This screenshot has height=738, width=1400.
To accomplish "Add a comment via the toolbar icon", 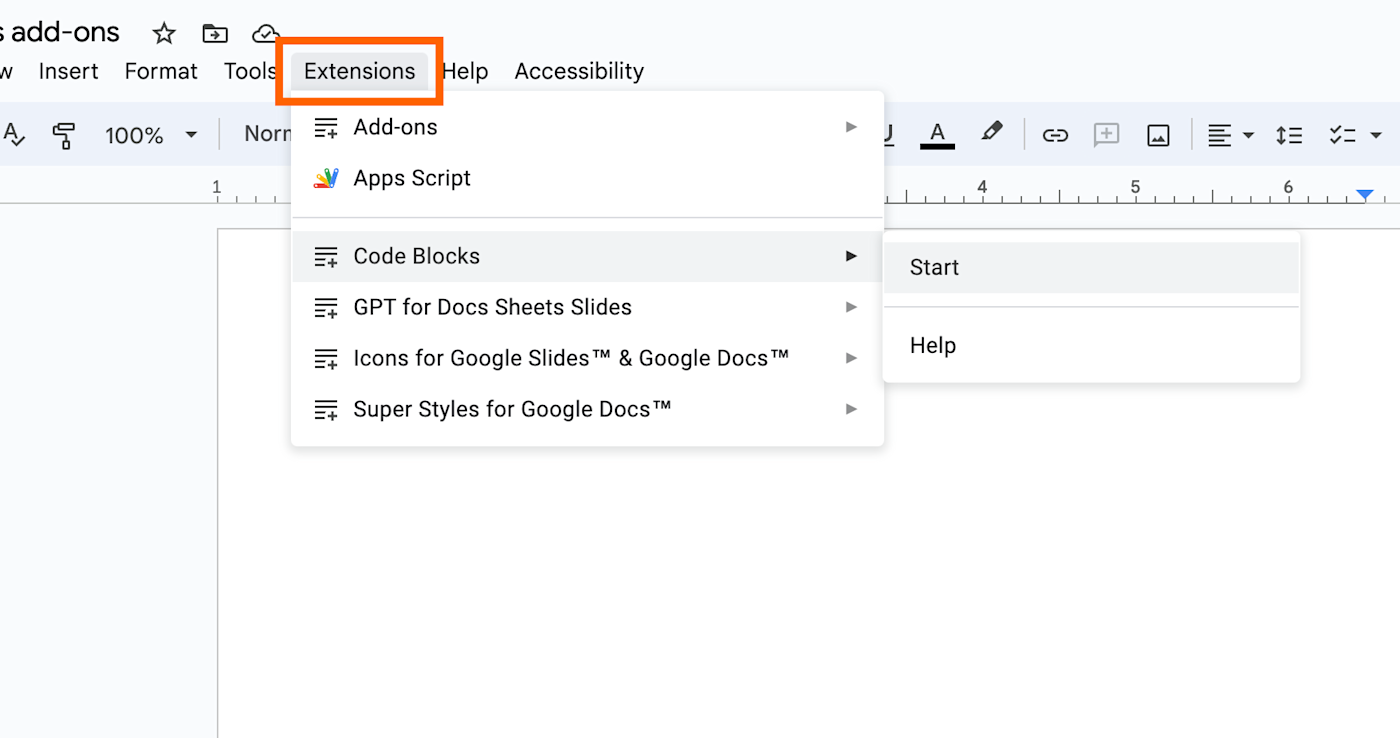I will click(1106, 135).
